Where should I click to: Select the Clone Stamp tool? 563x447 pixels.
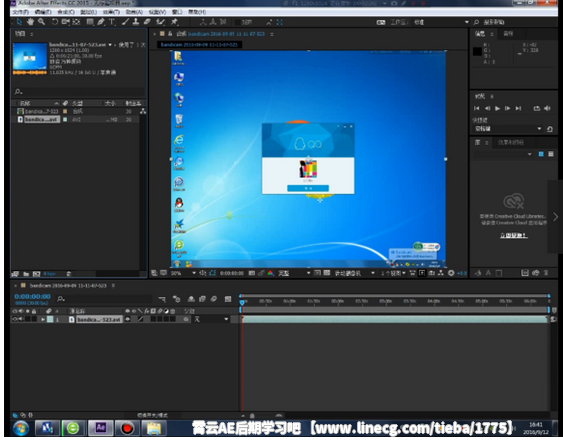tap(136, 22)
